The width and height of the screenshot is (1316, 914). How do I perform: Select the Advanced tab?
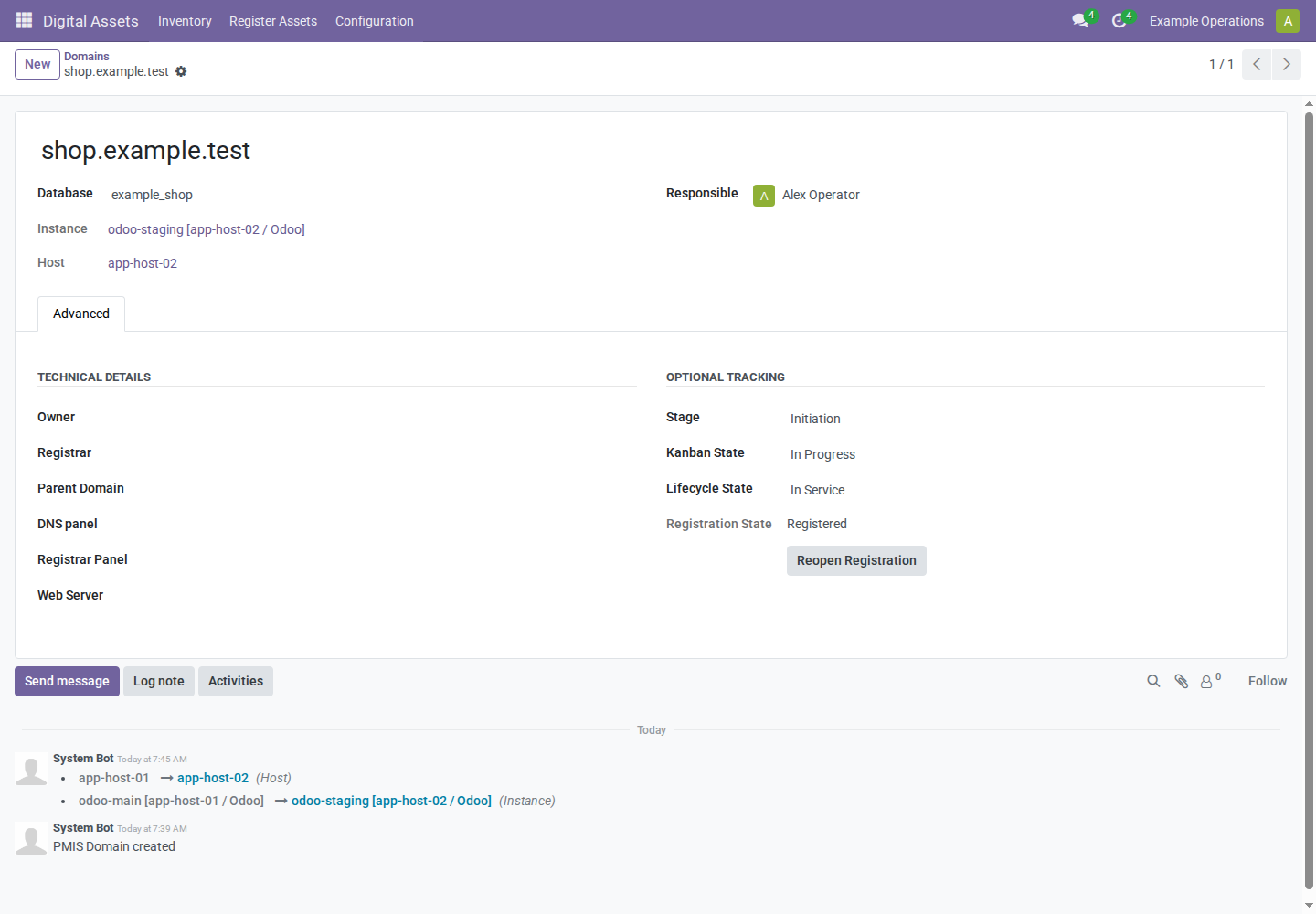click(81, 314)
